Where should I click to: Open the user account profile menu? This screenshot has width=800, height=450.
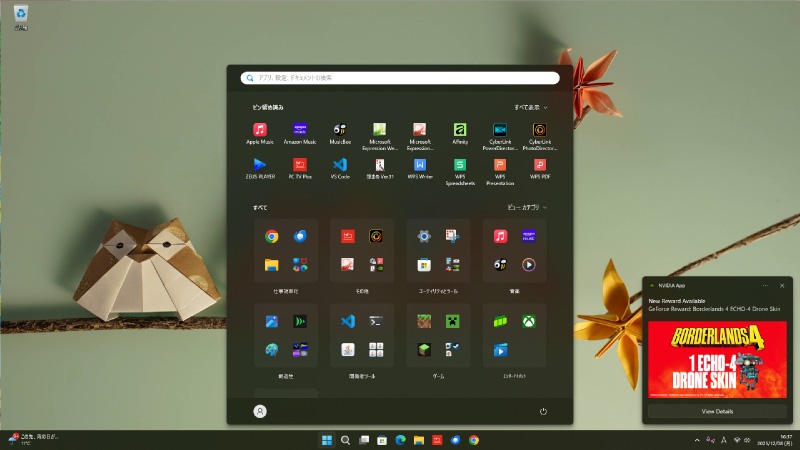260,411
